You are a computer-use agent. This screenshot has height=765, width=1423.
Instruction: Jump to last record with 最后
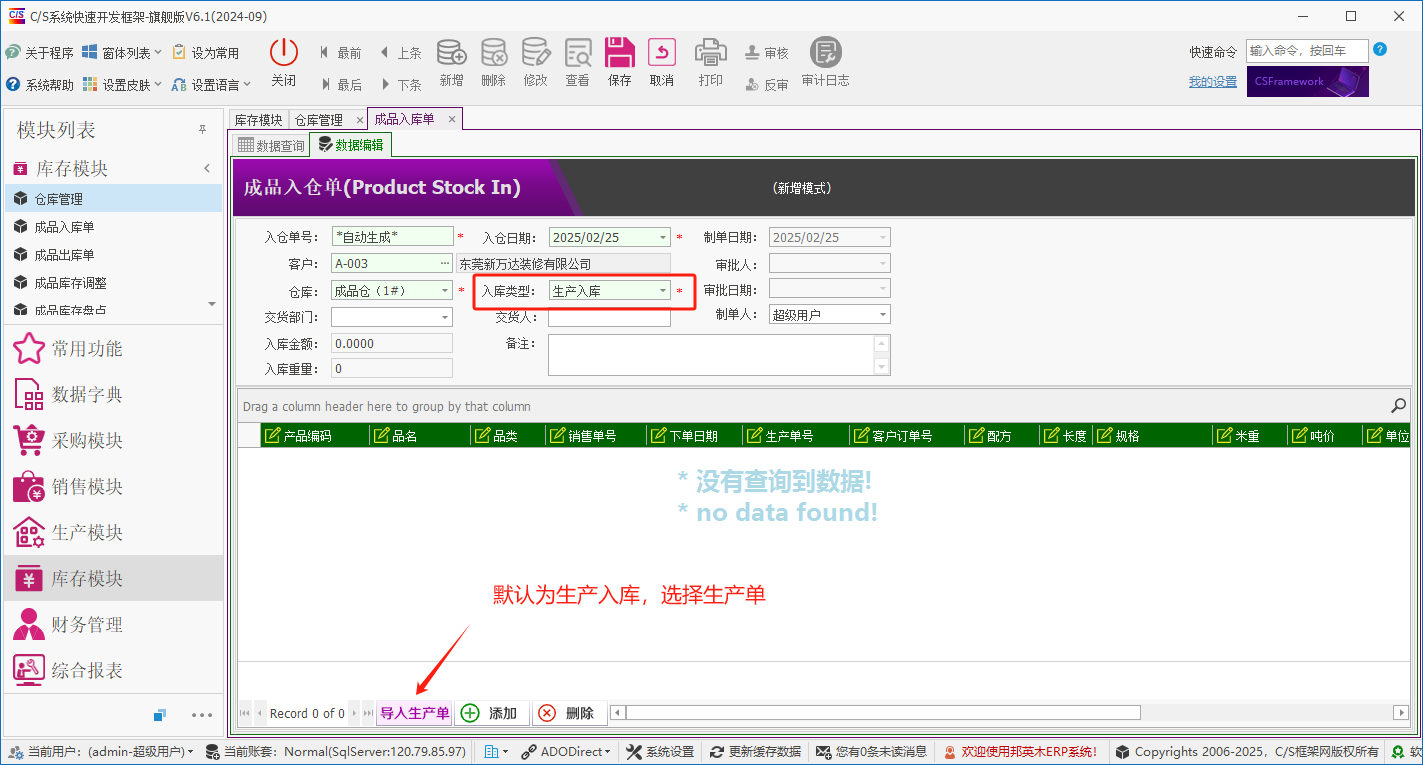[x=341, y=85]
